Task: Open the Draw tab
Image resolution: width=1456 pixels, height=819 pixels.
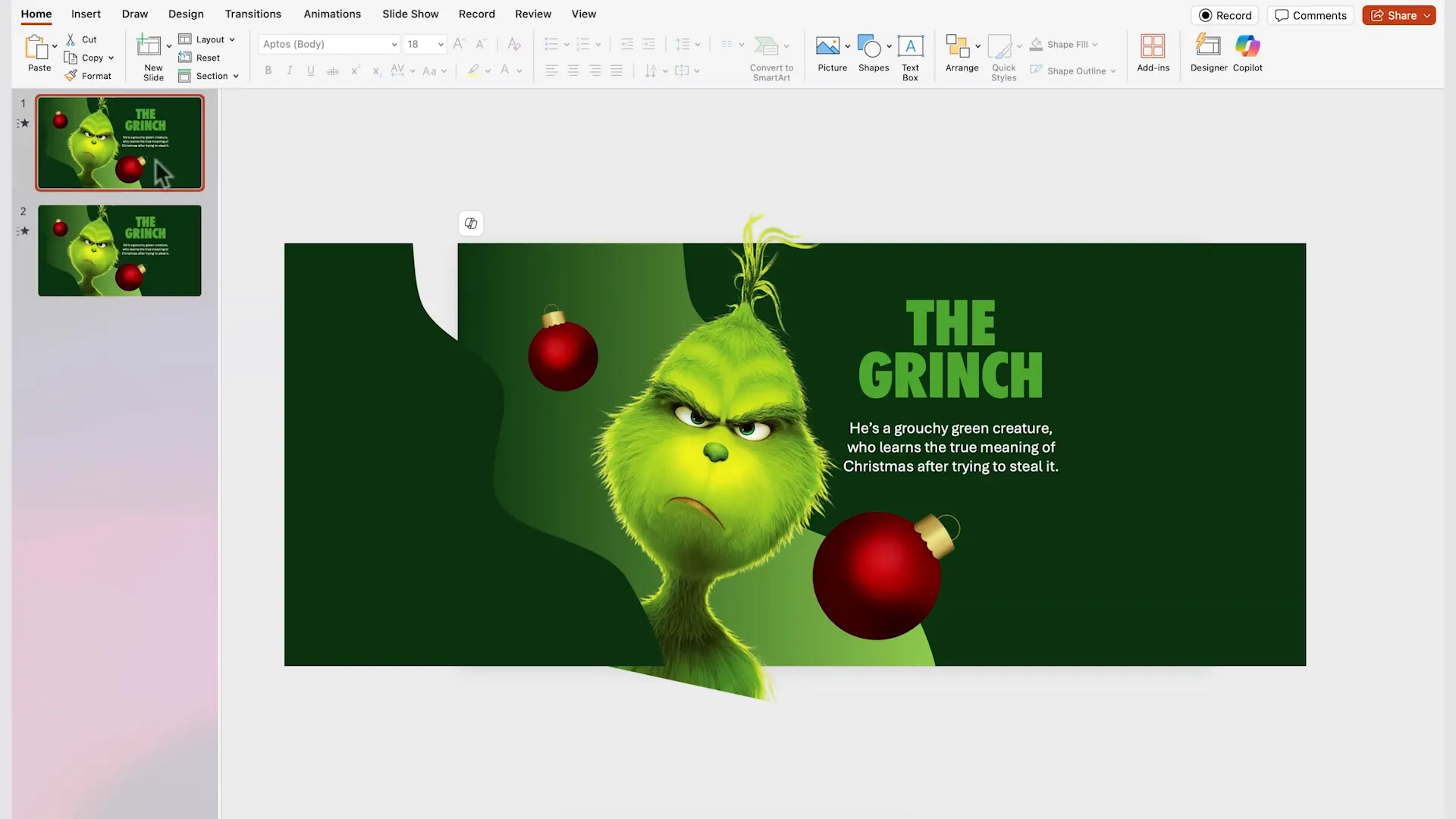Action: pyautogui.click(x=135, y=14)
